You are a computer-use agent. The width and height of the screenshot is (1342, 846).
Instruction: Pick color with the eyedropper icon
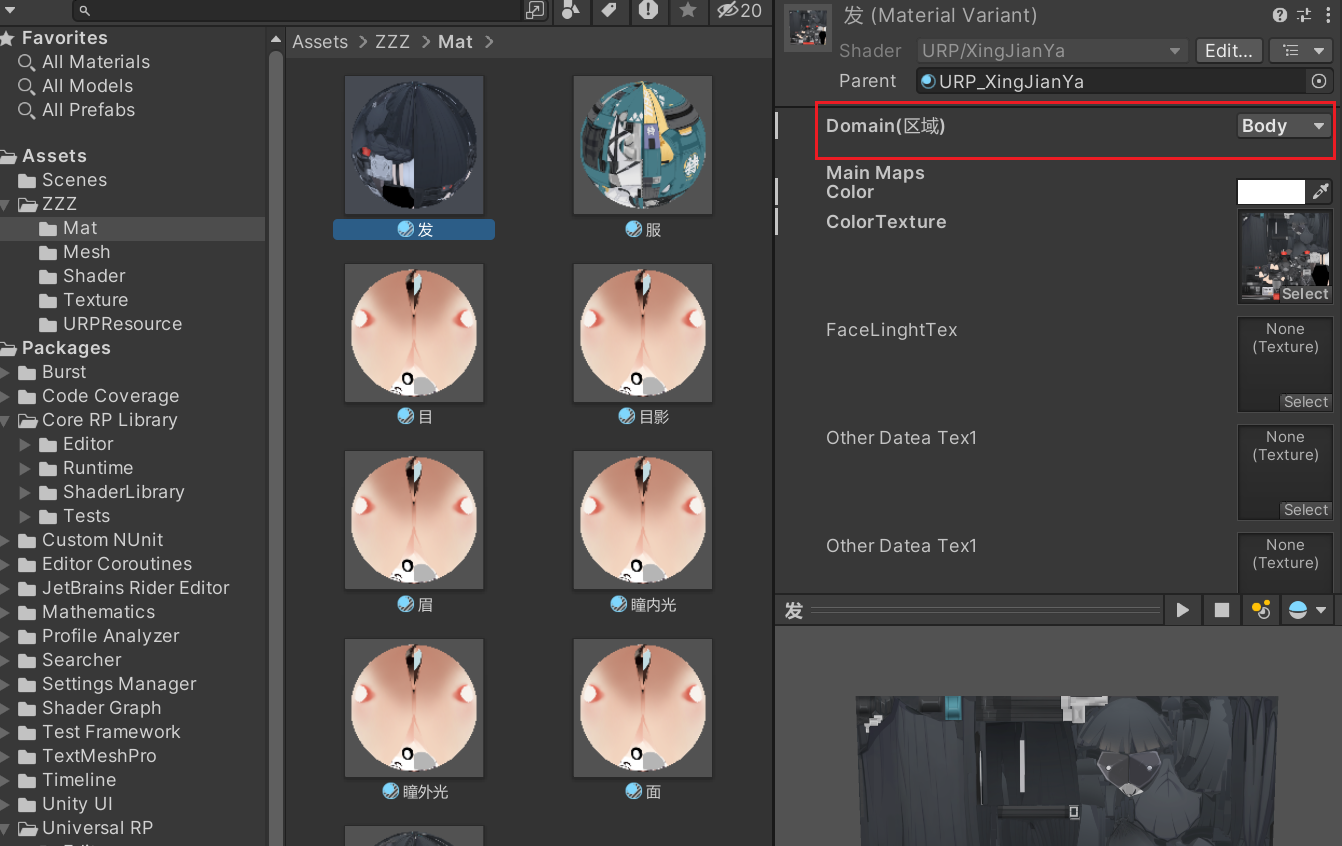tap(1321, 192)
